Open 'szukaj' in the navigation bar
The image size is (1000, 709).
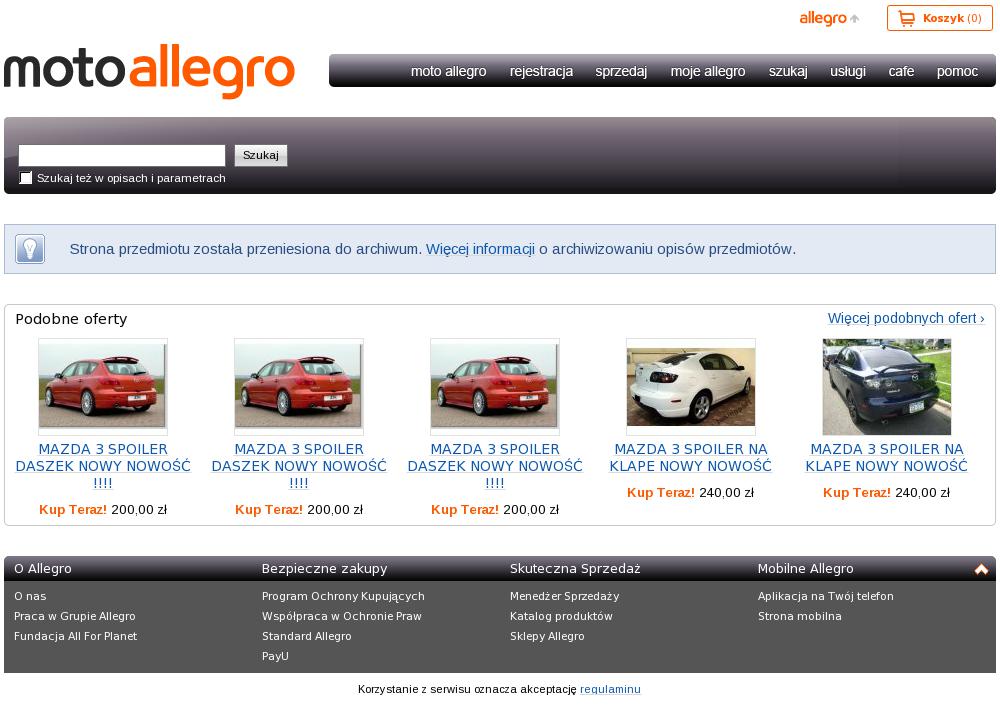tap(788, 71)
